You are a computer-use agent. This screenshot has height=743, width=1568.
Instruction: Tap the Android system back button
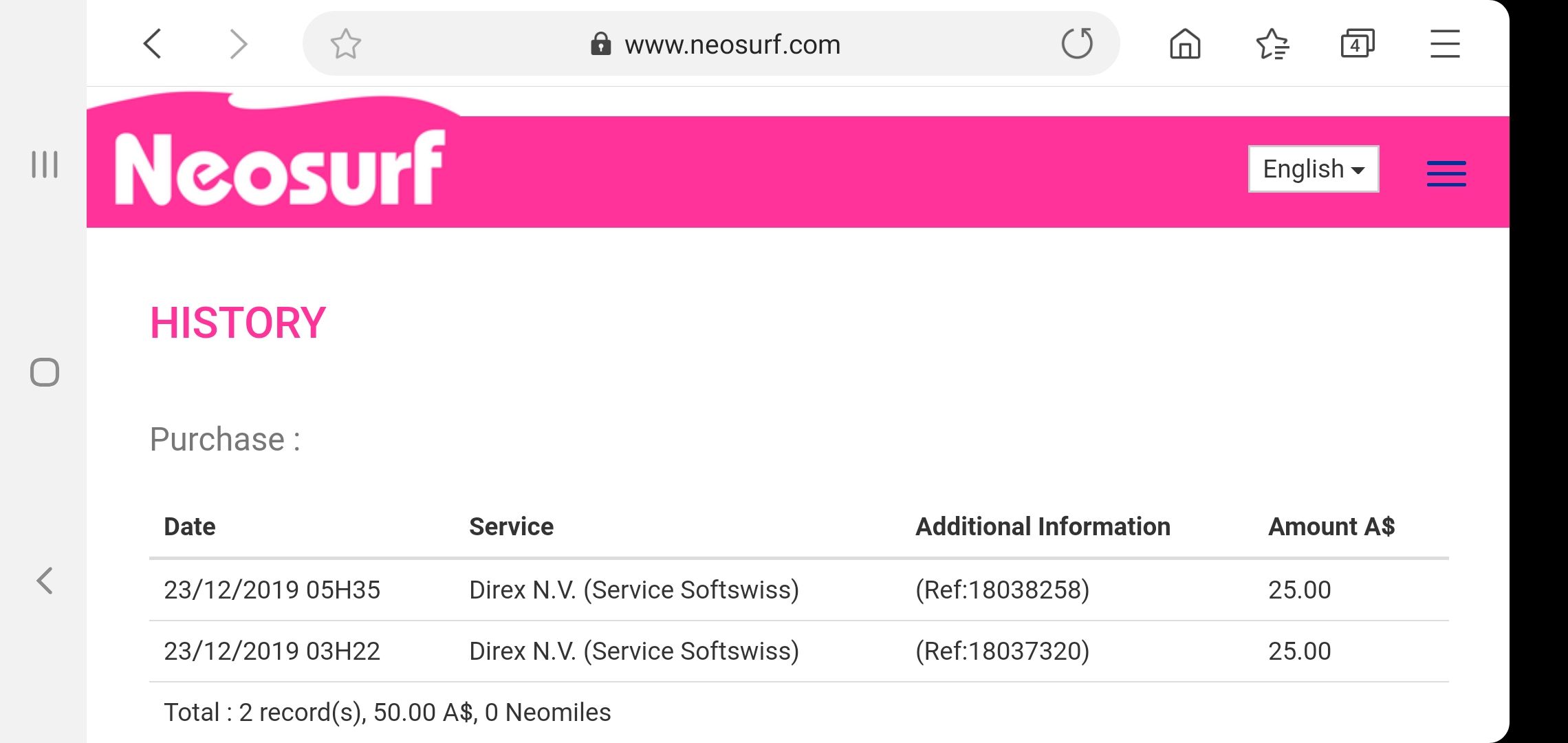point(45,581)
